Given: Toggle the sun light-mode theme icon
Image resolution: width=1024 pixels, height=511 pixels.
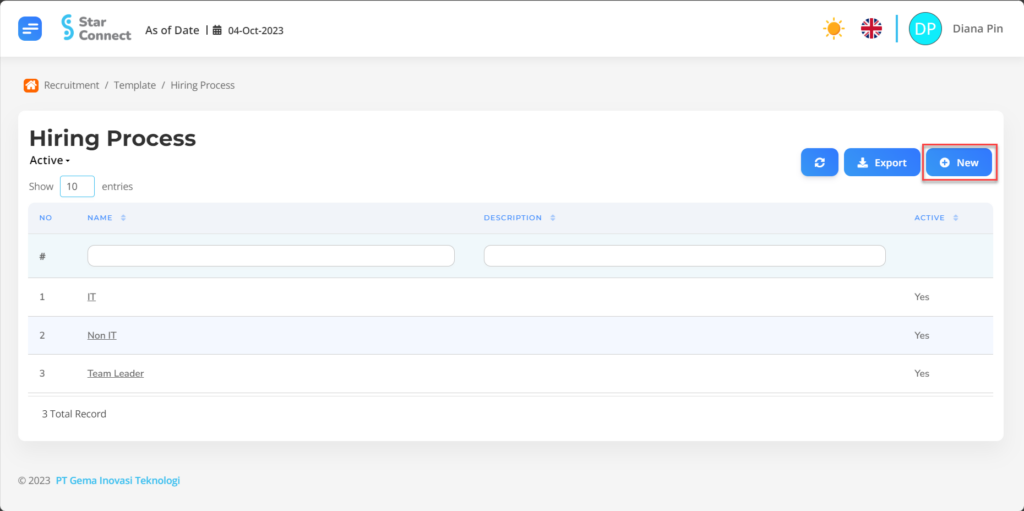Looking at the screenshot, I should point(833,29).
